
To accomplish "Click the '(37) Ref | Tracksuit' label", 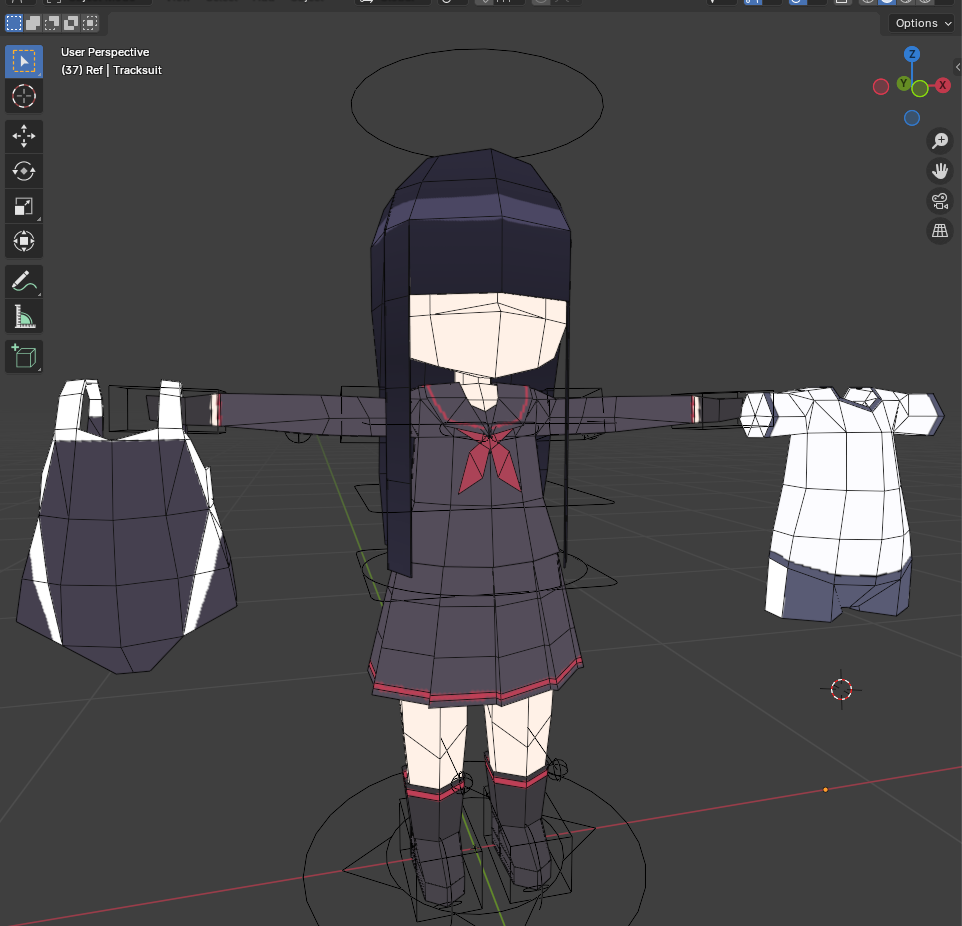I will click(x=111, y=70).
